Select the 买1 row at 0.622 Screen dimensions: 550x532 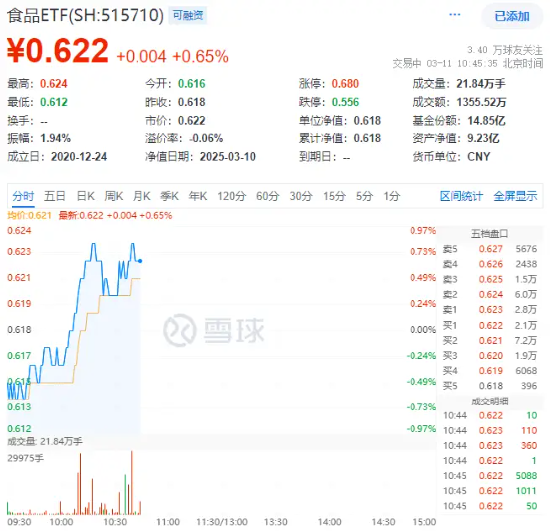(x=490, y=325)
